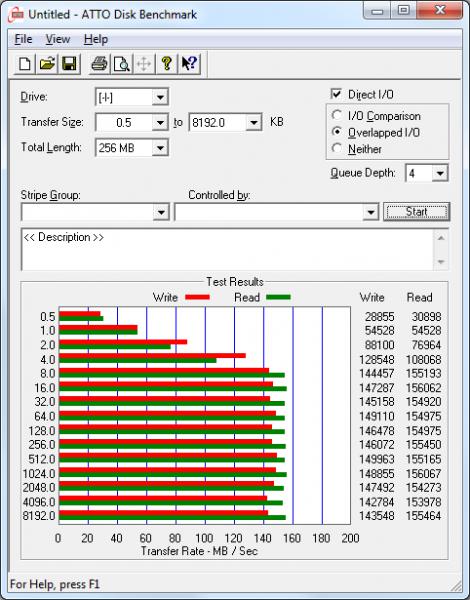Open the Total Length 256 MB dropdown
Image resolution: width=470 pixels, height=600 pixels.
[x=160, y=148]
